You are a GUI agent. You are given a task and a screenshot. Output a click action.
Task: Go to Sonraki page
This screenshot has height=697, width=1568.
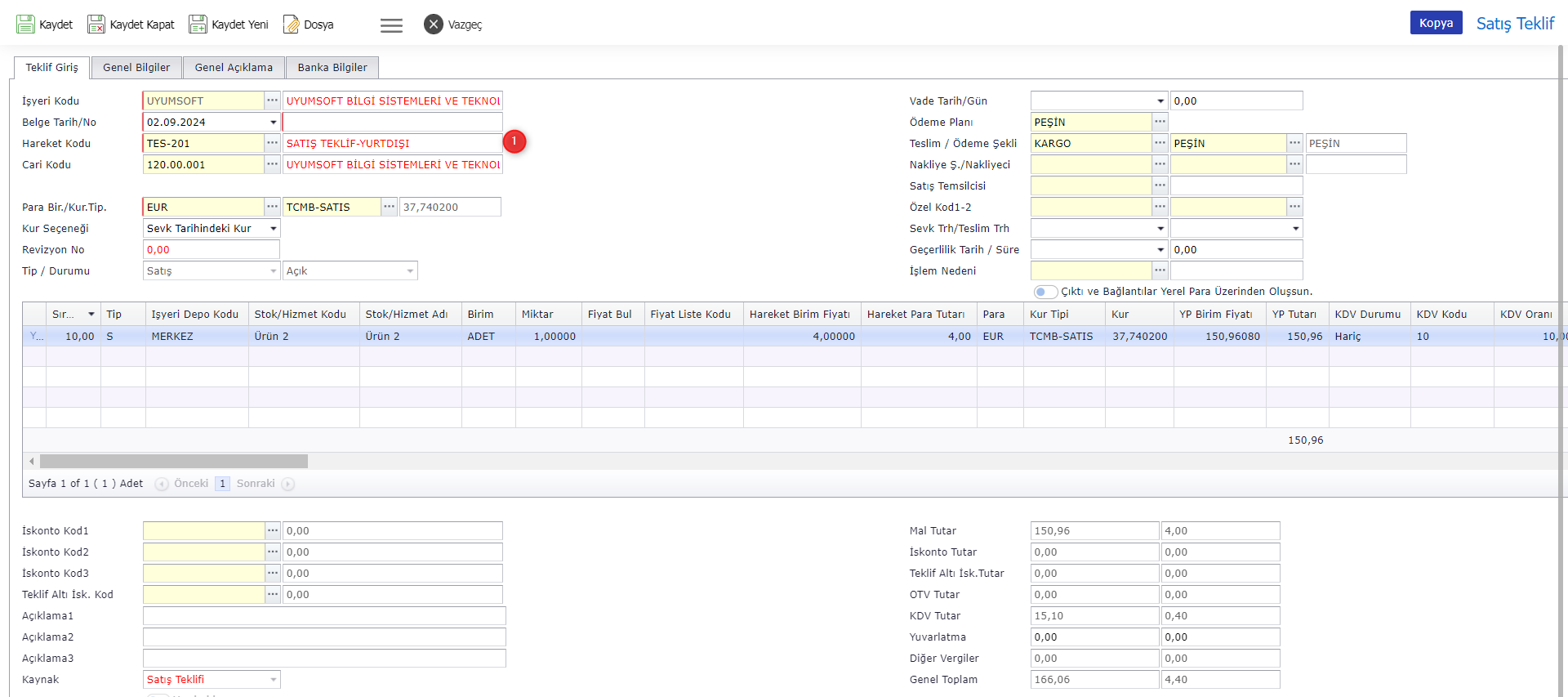[x=265, y=484]
